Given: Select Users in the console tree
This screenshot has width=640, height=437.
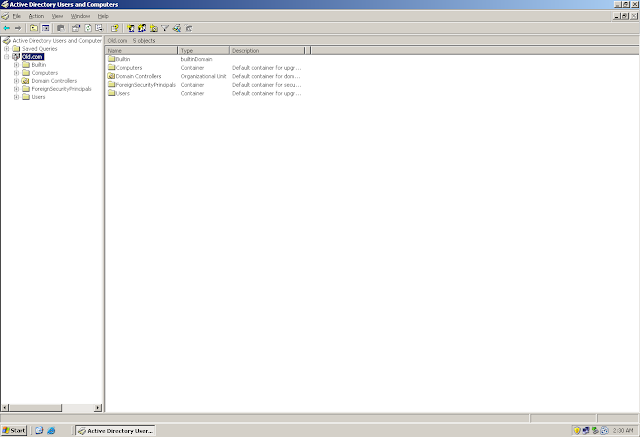Looking at the screenshot, I should [x=38, y=97].
